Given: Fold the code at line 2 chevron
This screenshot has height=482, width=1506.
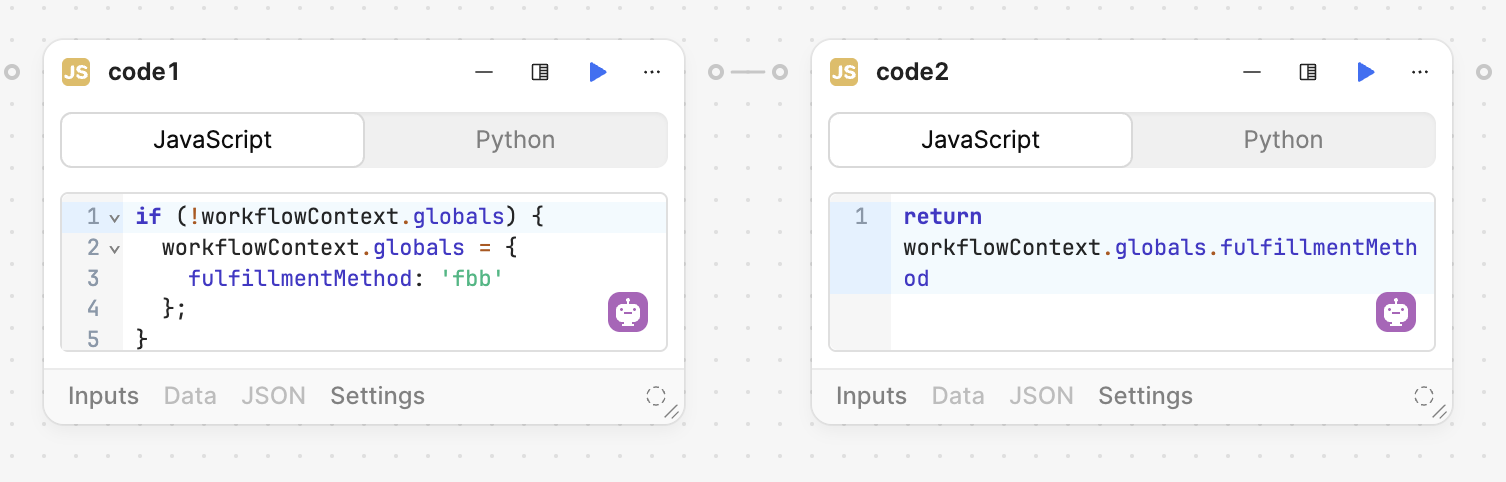Looking at the screenshot, I should click(115, 248).
